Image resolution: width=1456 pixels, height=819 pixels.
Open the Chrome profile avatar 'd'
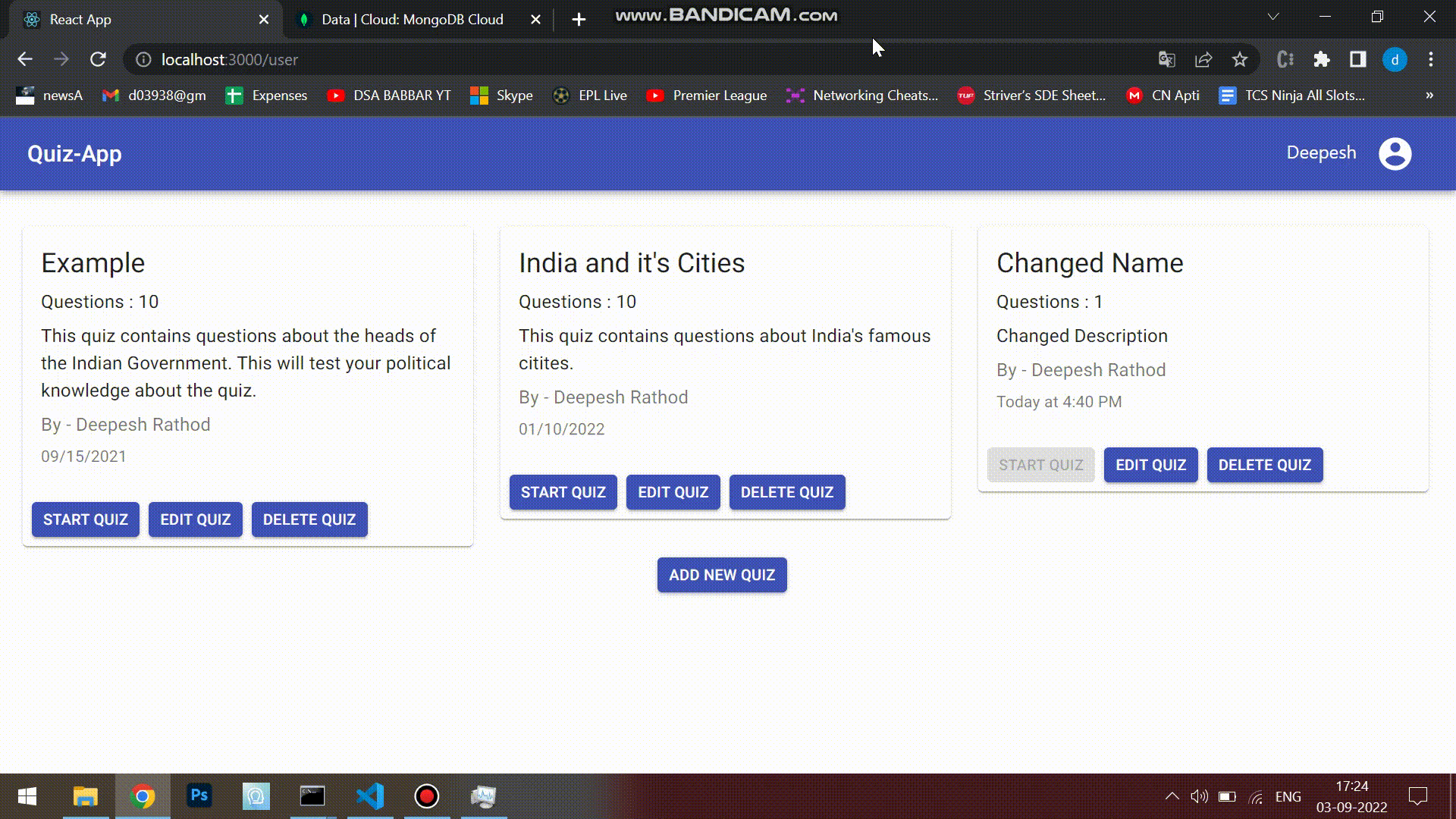click(1395, 59)
